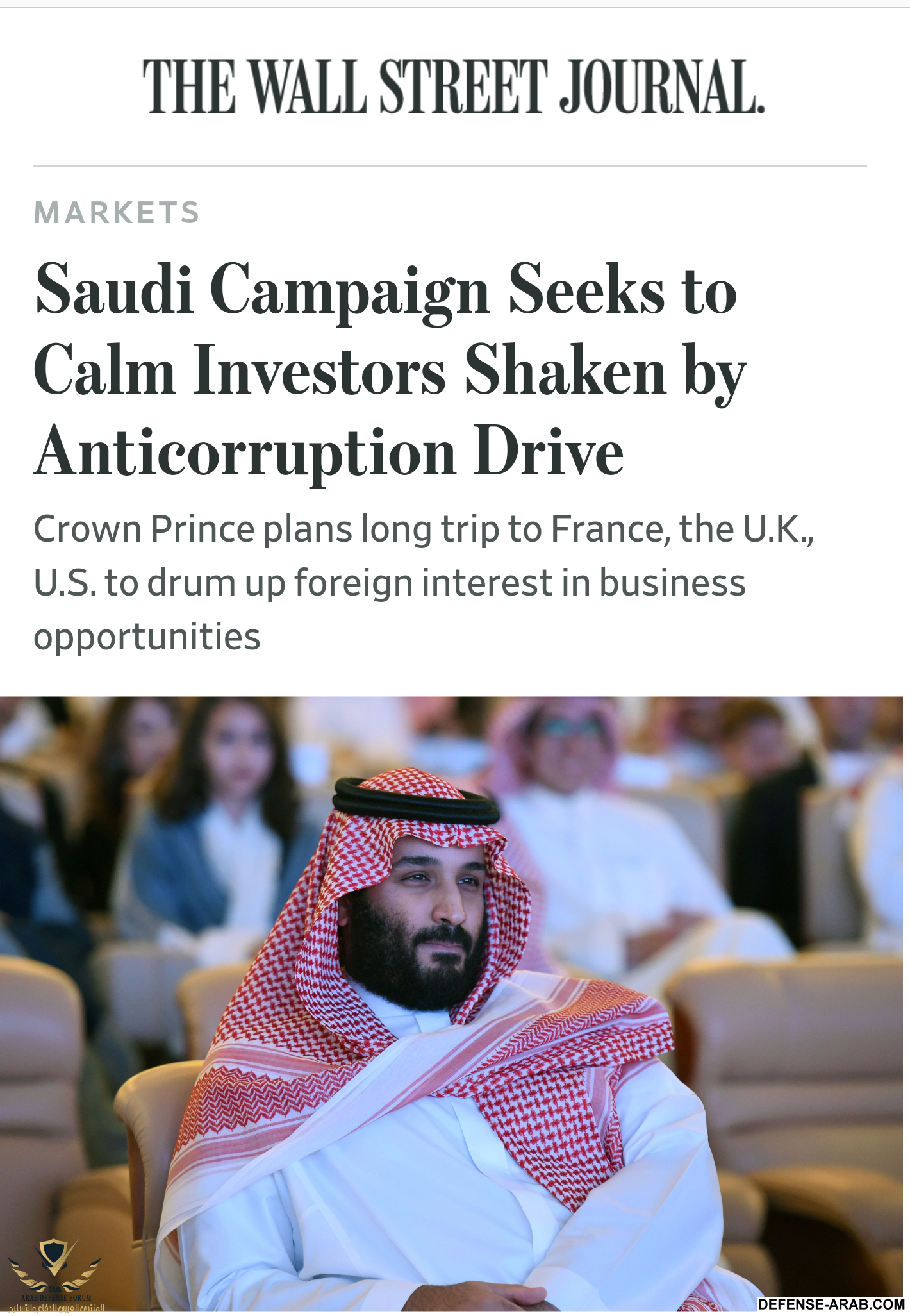Open the DEFENSE-ARAB.COM watermark link
The height and width of the screenshot is (1316, 910).
pyautogui.click(x=831, y=1304)
